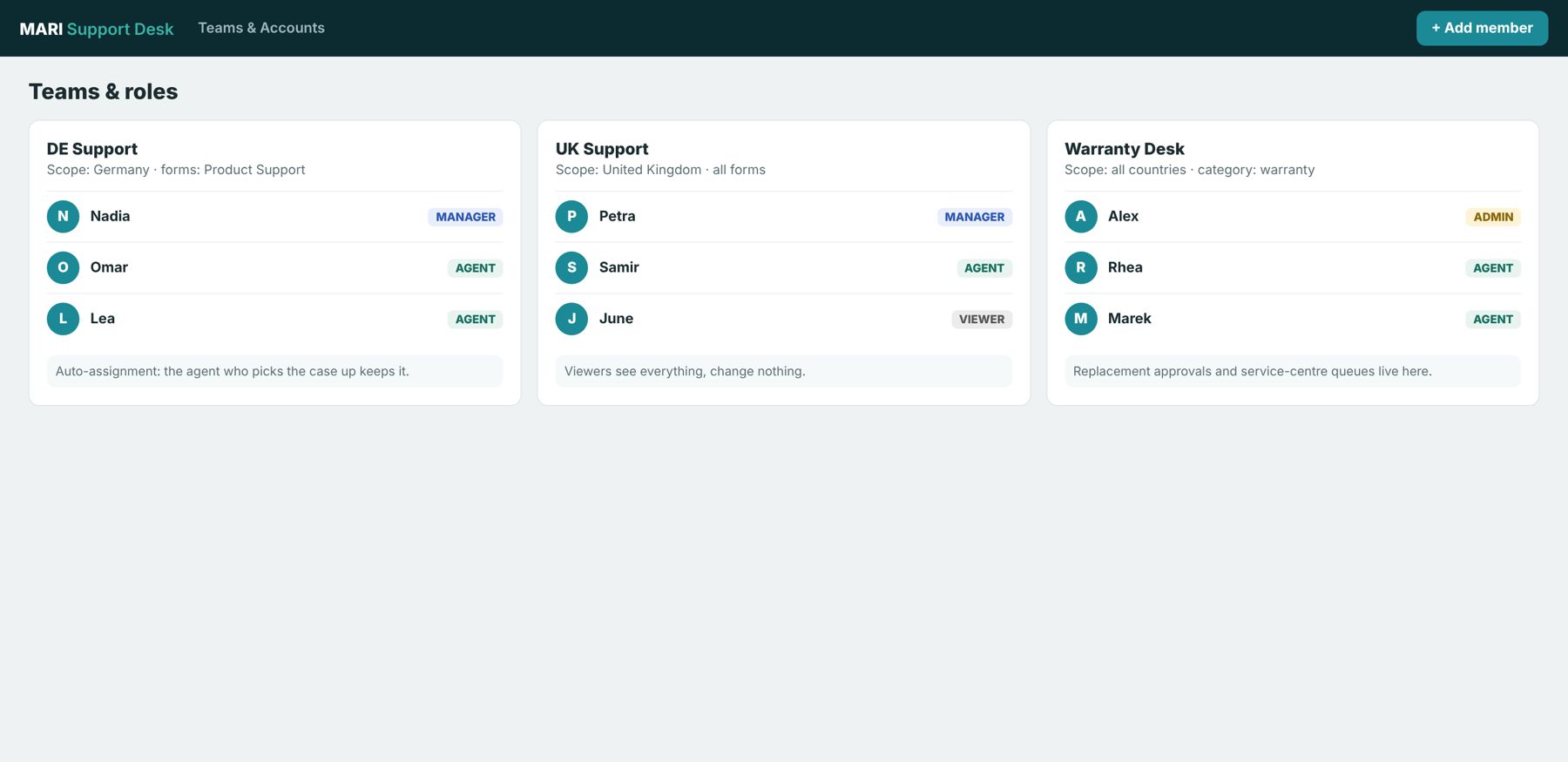Click the Add member button

(x=1482, y=28)
